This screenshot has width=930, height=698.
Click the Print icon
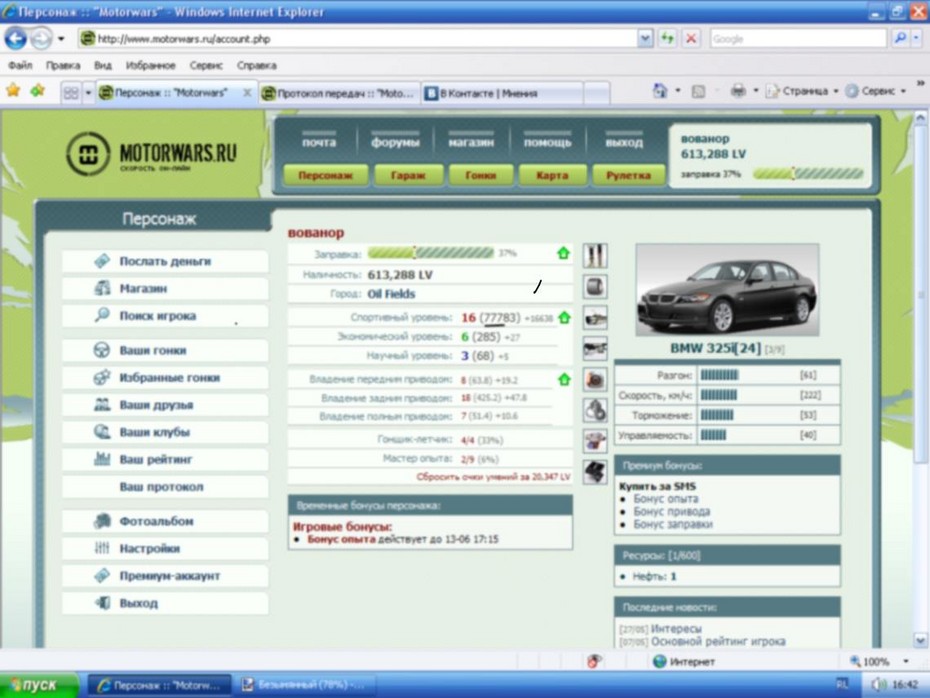[738, 91]
